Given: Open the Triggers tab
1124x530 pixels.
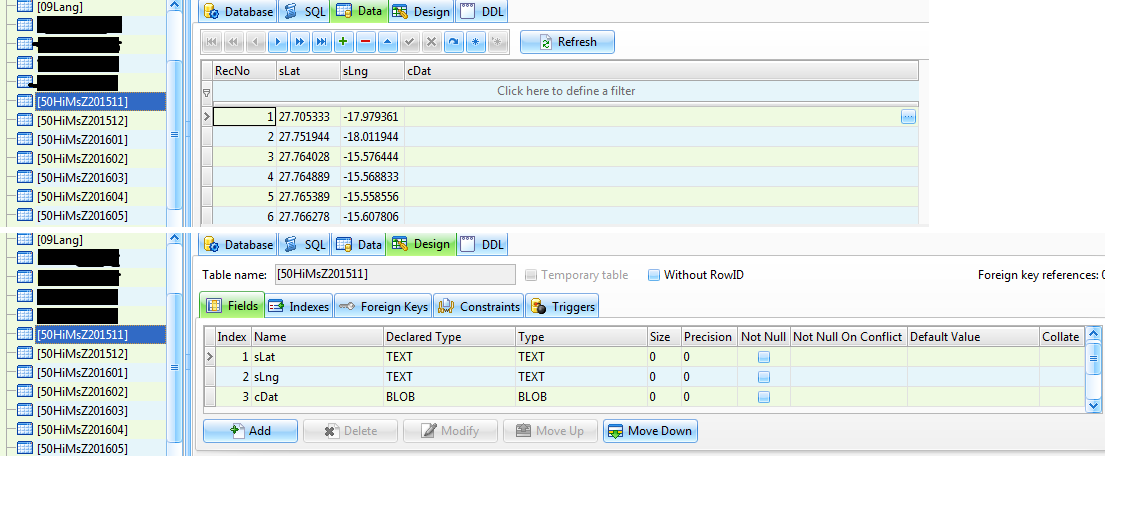Looking at the screenshot, I should click(x=562, y=306).
